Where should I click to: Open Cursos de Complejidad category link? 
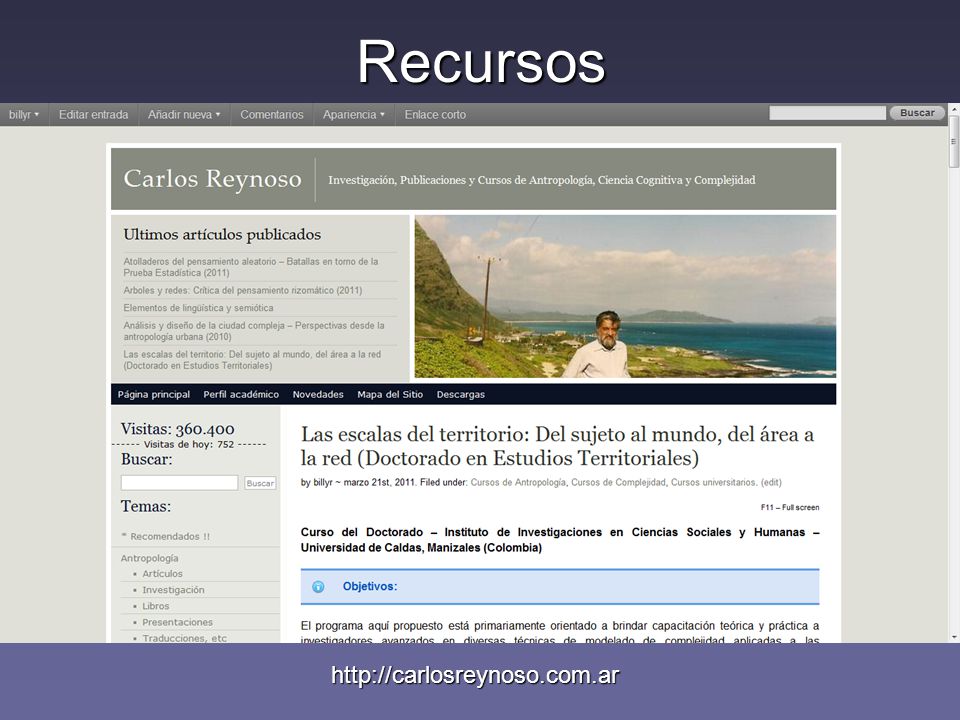coord(618,482)
